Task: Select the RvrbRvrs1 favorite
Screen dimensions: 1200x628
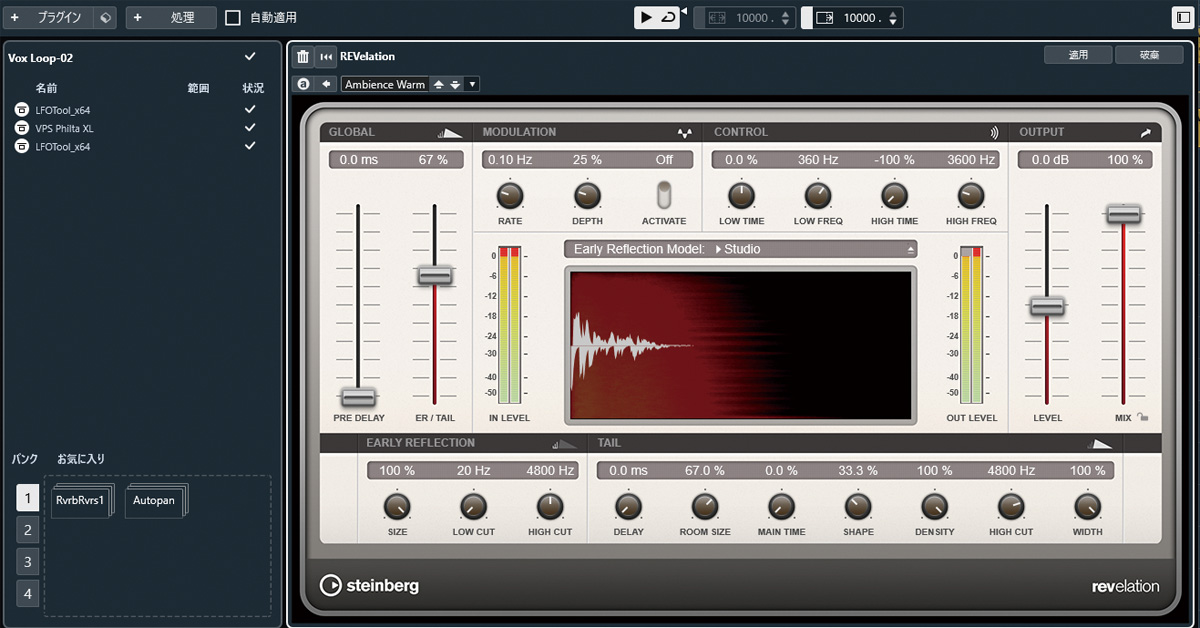Action: tap(82, 499)
